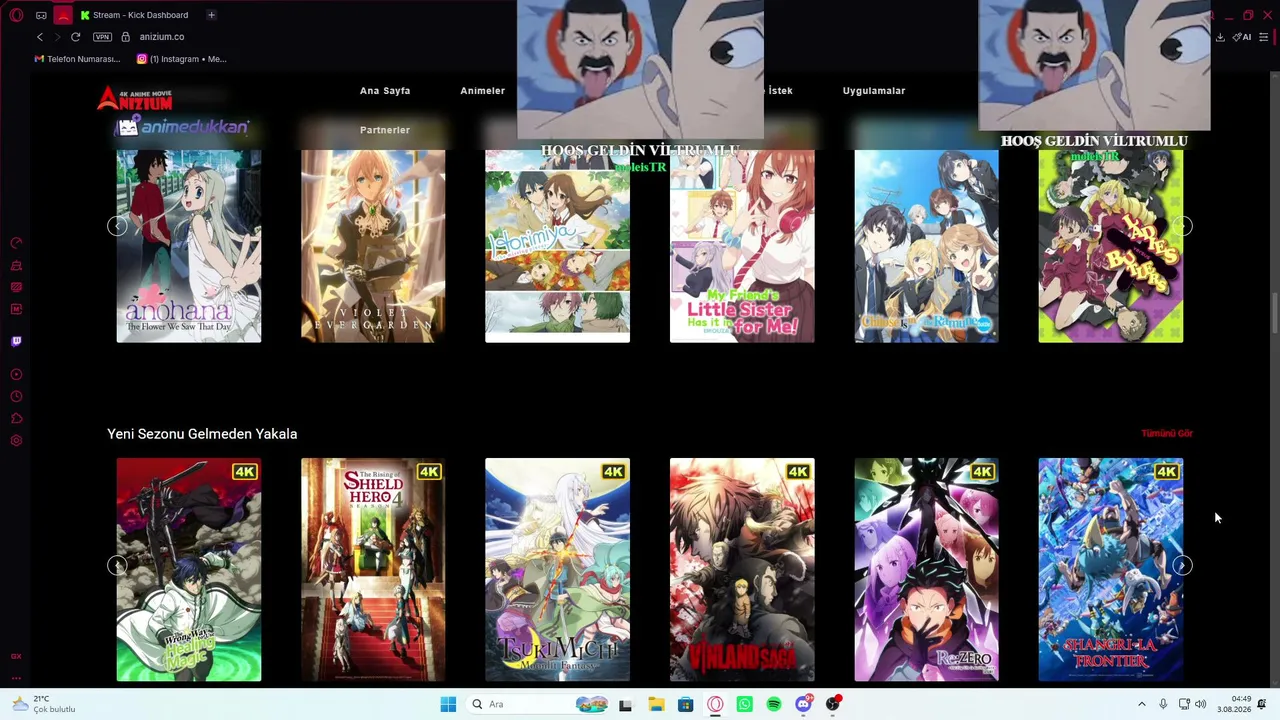Open Opera GX taskbar icon
The width and height of the screenshot is (1280, 720).
(715, 704)
